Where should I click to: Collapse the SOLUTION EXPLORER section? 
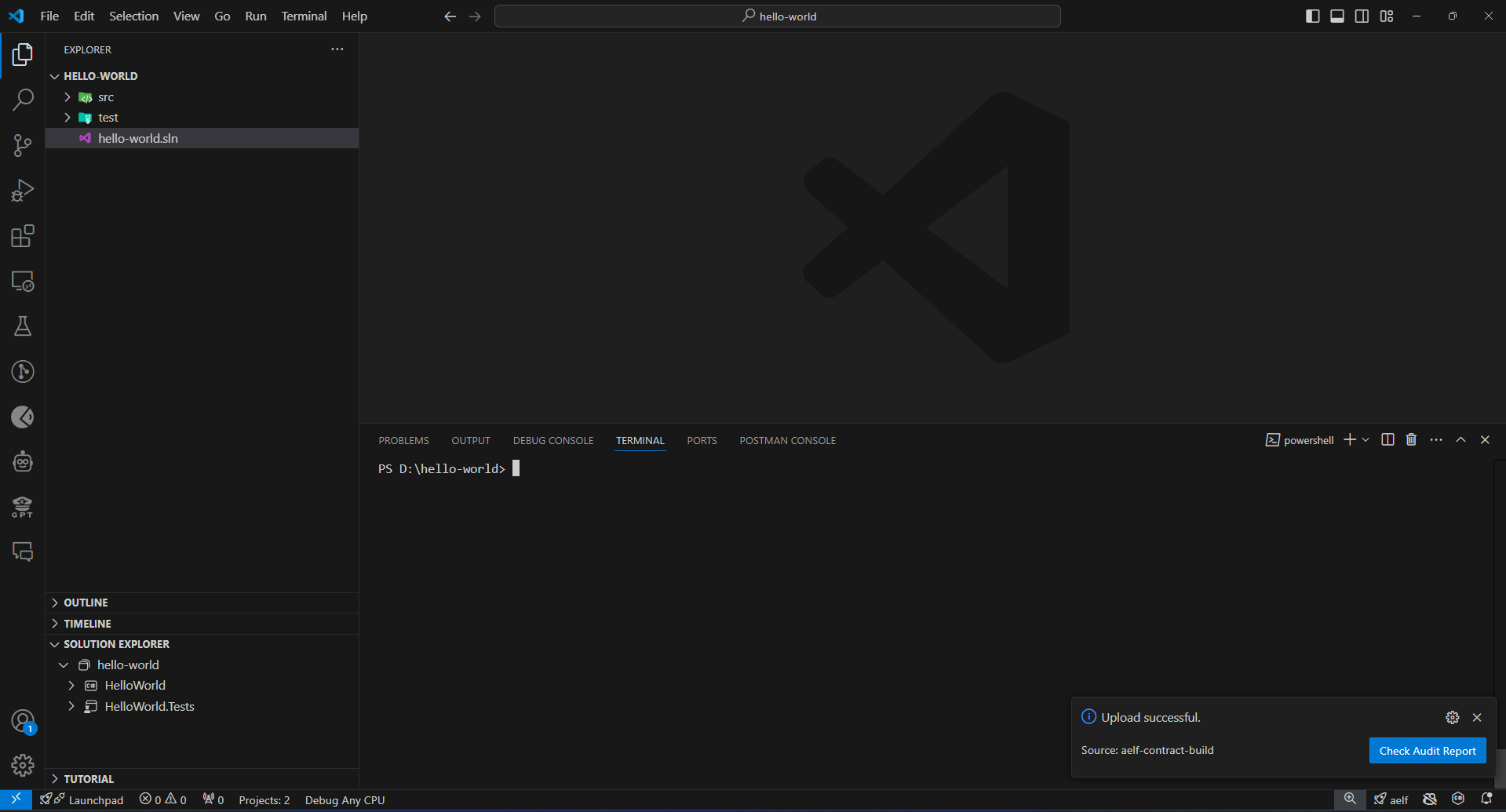click(x=55, y=644)
